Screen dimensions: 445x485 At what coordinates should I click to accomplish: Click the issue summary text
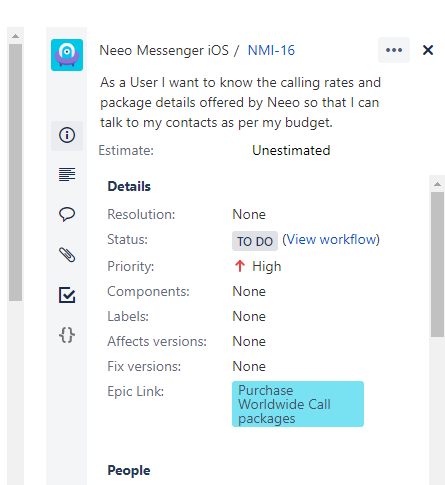(240, 102)
